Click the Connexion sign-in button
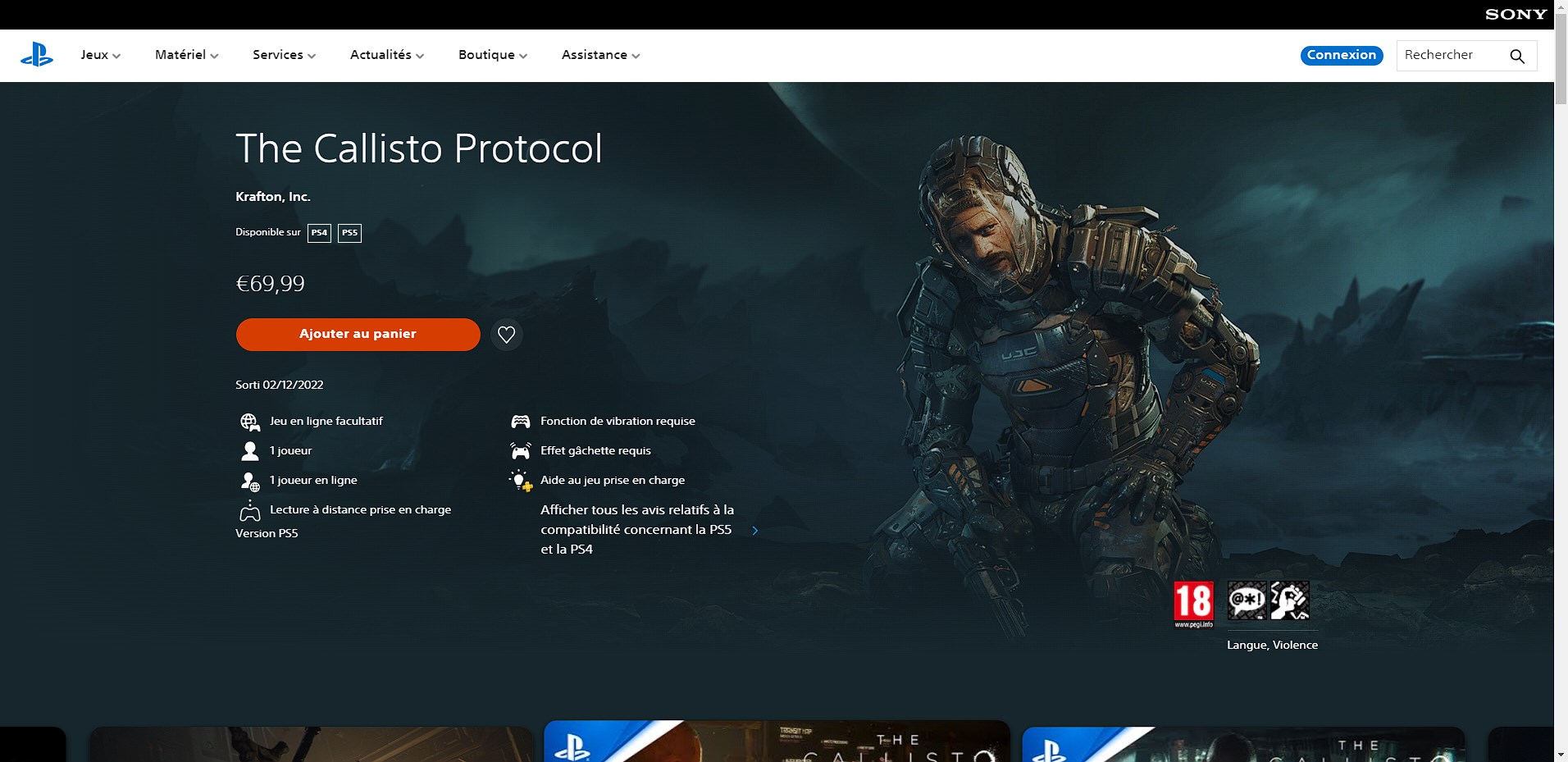Image resolution: width=1568 pixels, height=762 pixels. [x=1341, y=56]
